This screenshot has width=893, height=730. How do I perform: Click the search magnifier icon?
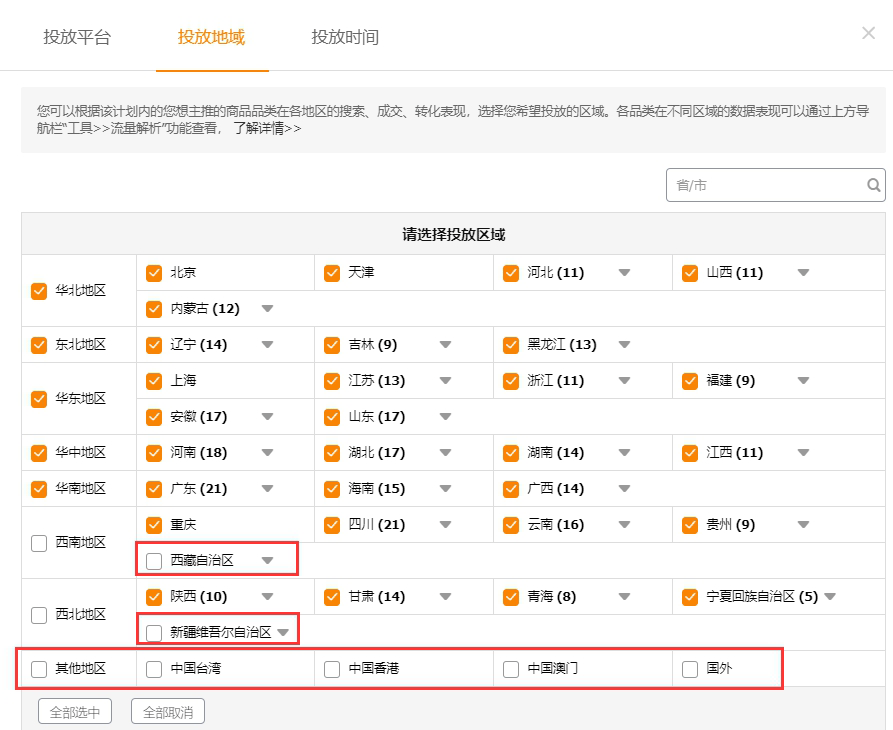pos(874,185)
